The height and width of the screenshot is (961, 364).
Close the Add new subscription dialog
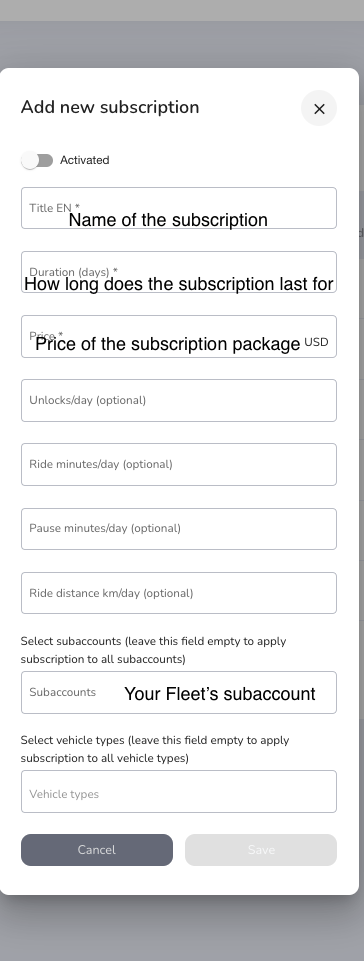(x=319, y=108)
